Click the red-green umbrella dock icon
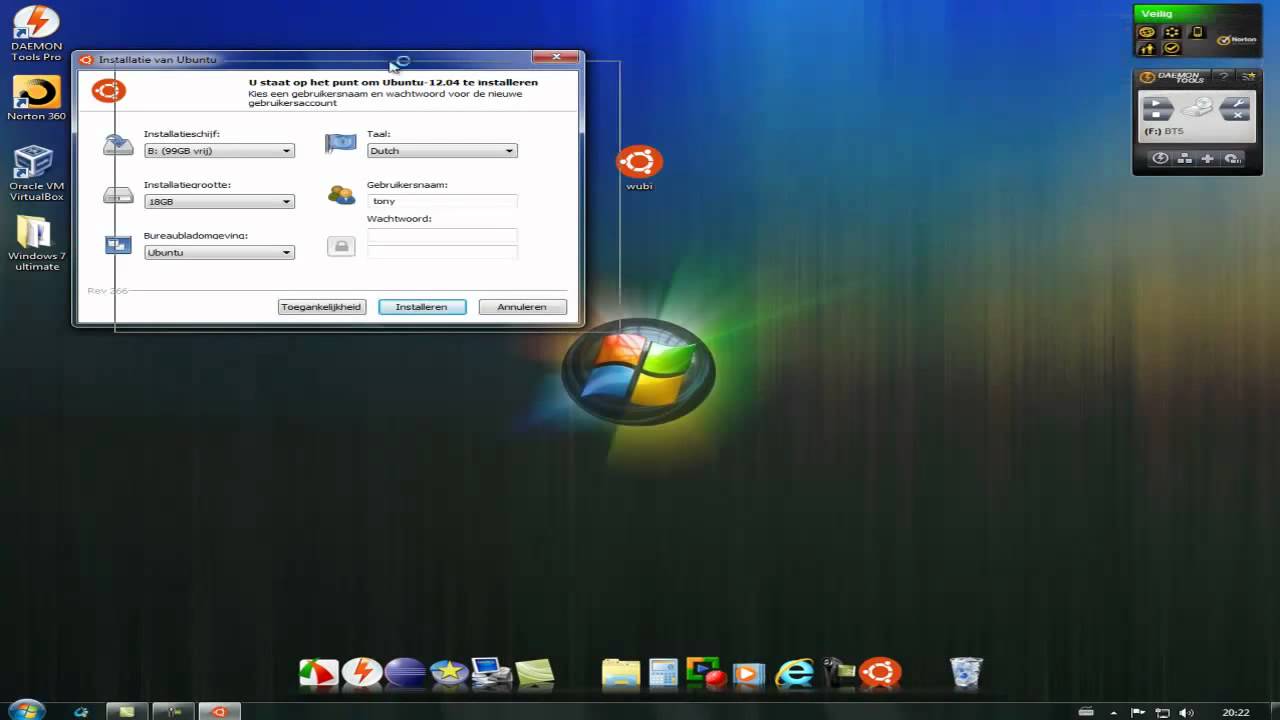 (319, 673)
